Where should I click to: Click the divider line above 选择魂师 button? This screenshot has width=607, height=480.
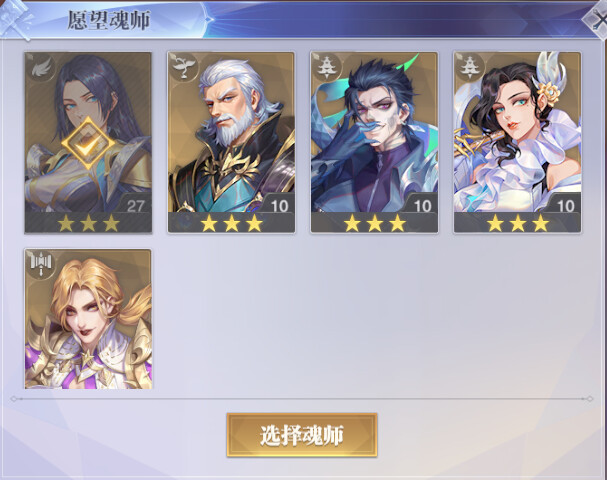[302, 398]
